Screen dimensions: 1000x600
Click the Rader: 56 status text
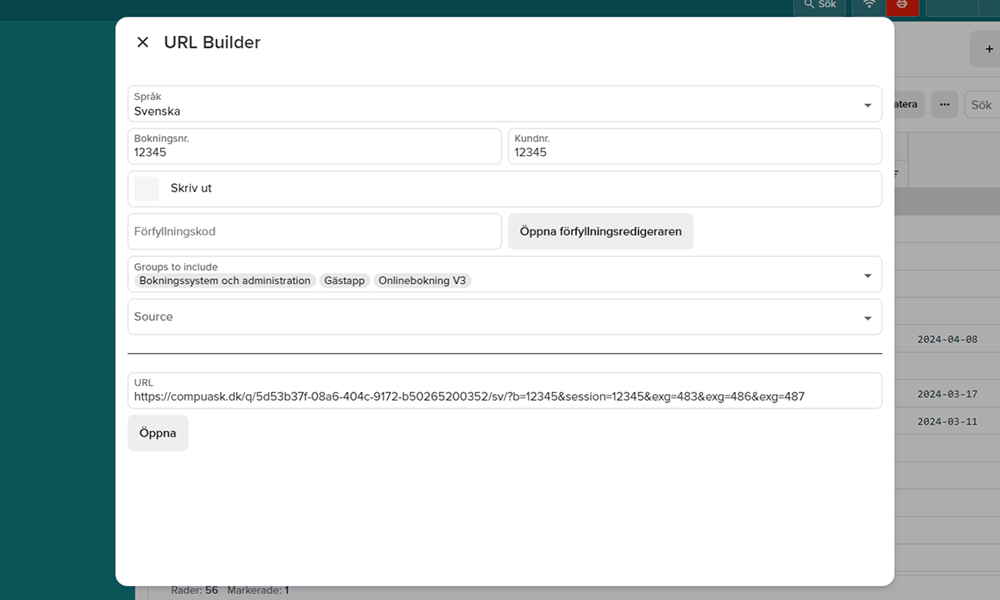point(195,590)
